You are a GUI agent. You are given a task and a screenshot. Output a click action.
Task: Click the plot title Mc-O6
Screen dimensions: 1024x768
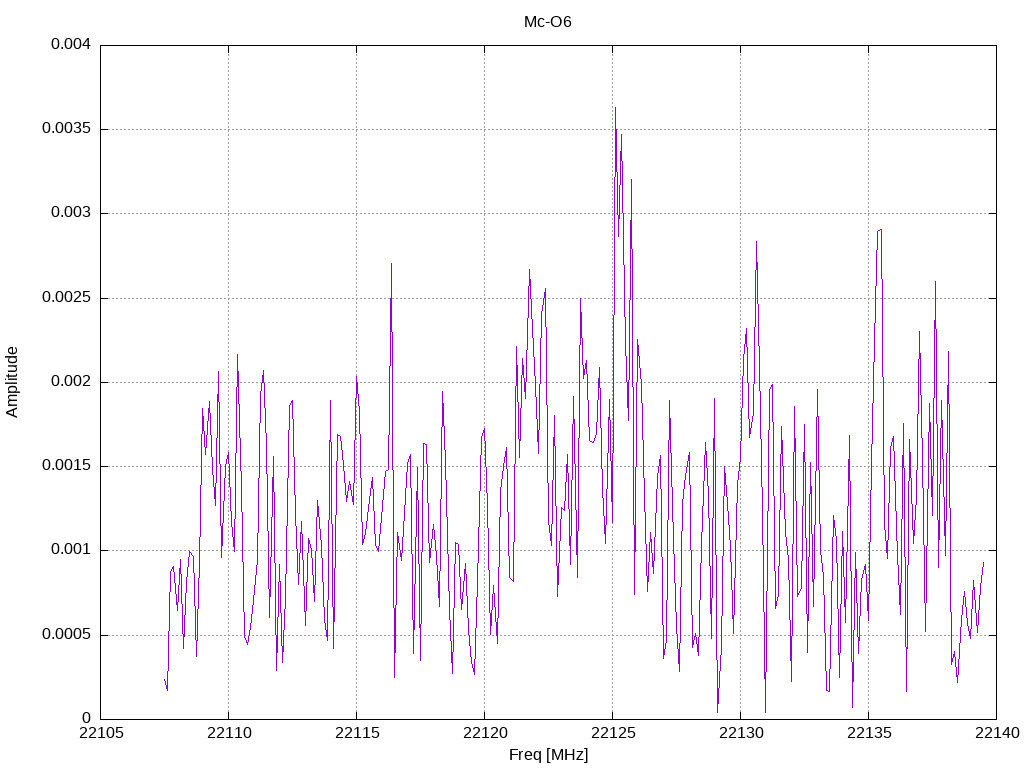click(547, 22)
